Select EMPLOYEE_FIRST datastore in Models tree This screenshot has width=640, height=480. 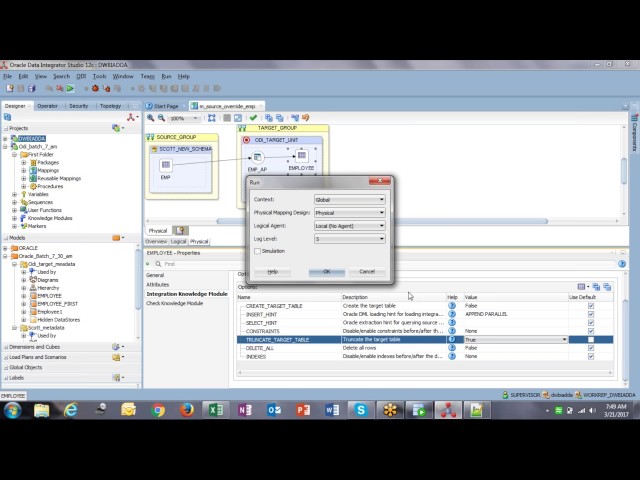[x=58, y=304]
